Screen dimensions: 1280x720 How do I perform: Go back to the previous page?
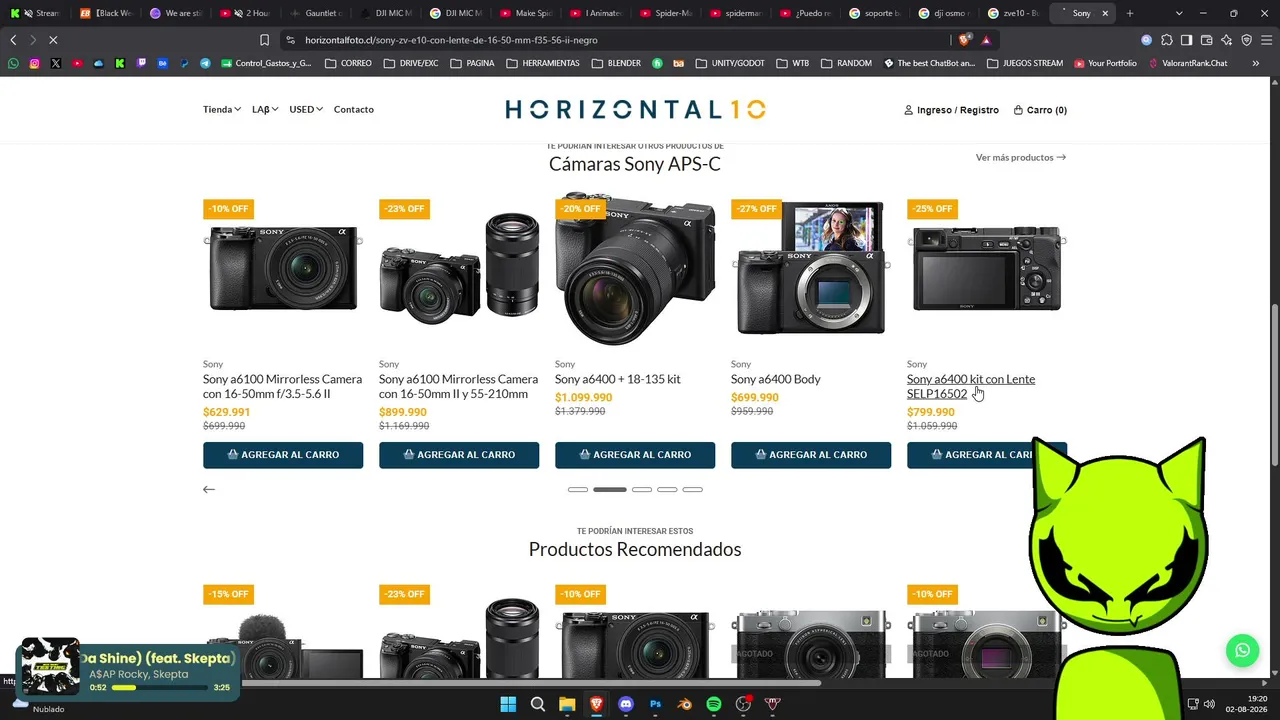coord(13,40)
